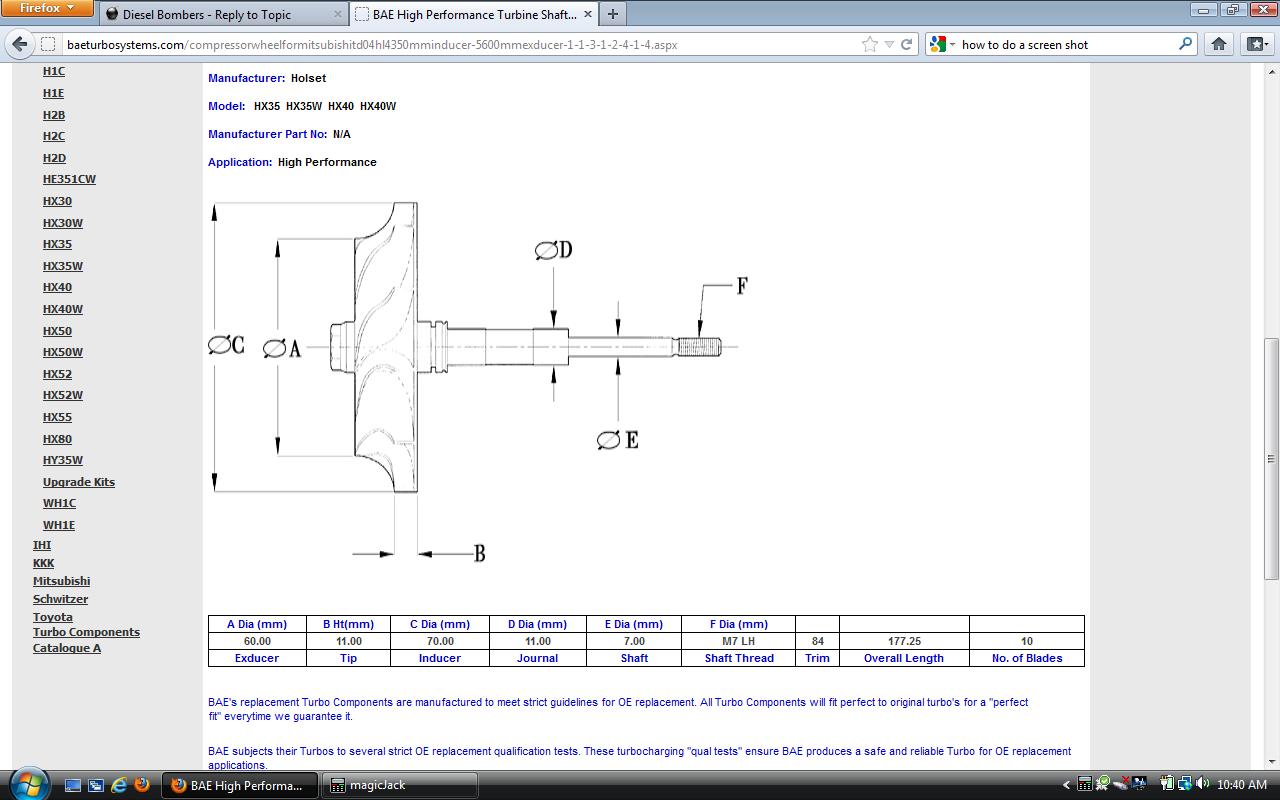Close the Diesel Bombers tab
Screen dimensions: 1280x800
(x=337, y=15)
